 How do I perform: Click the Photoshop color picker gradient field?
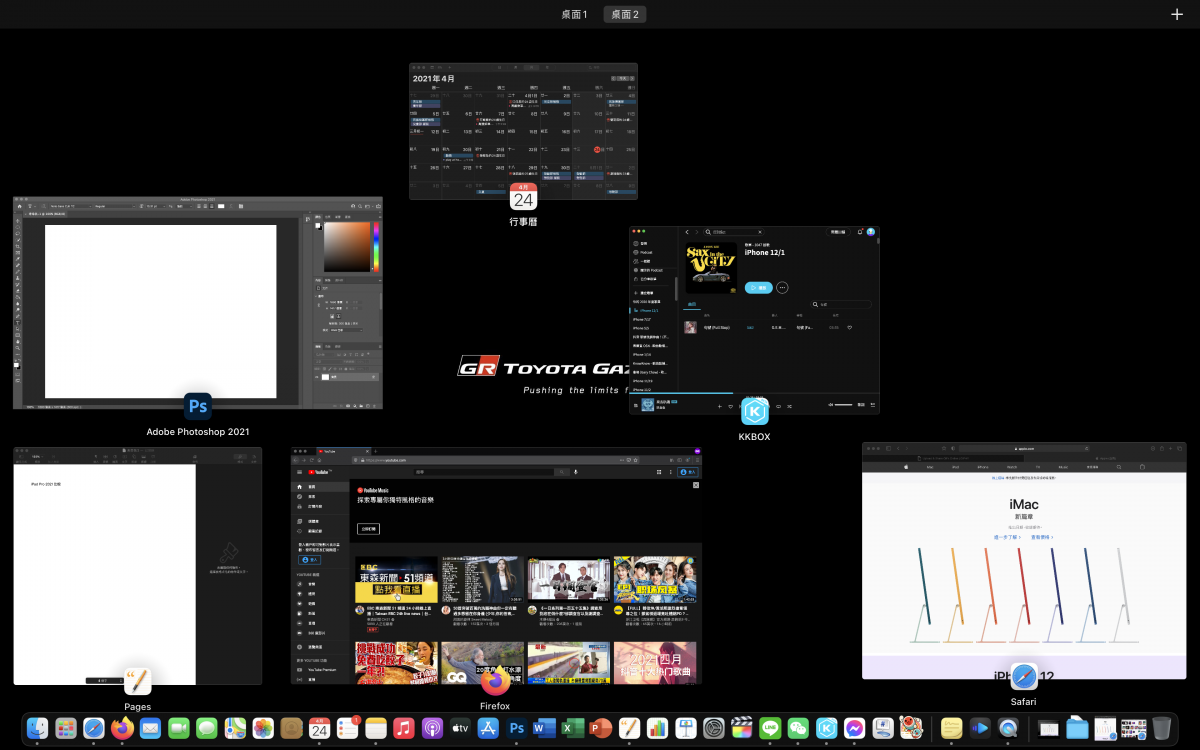point(346,247)
